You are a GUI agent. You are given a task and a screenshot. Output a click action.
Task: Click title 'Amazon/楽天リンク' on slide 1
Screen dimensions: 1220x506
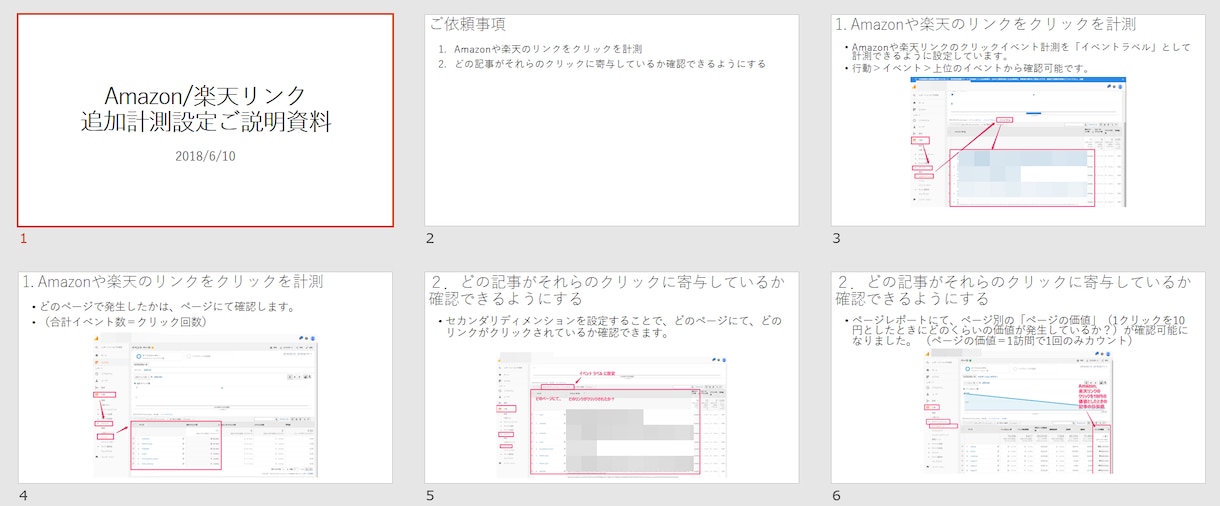point(205,96)
